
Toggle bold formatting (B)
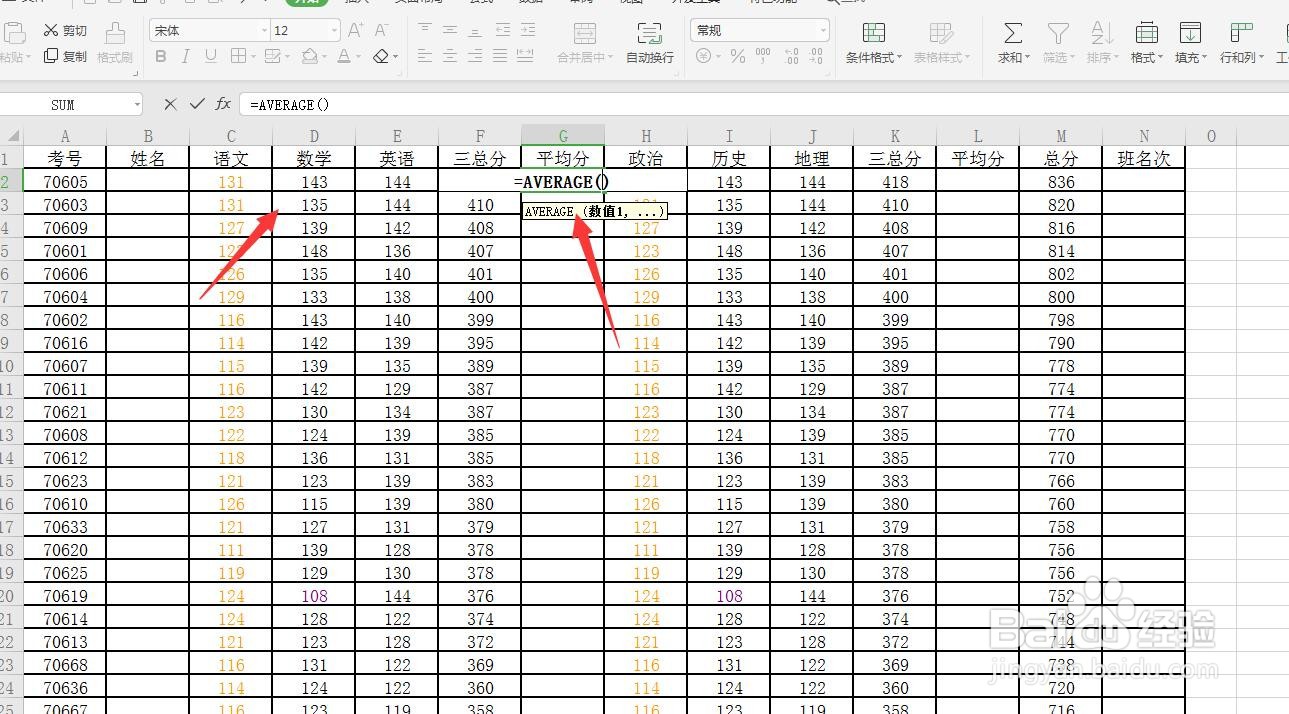coord(161,57)
